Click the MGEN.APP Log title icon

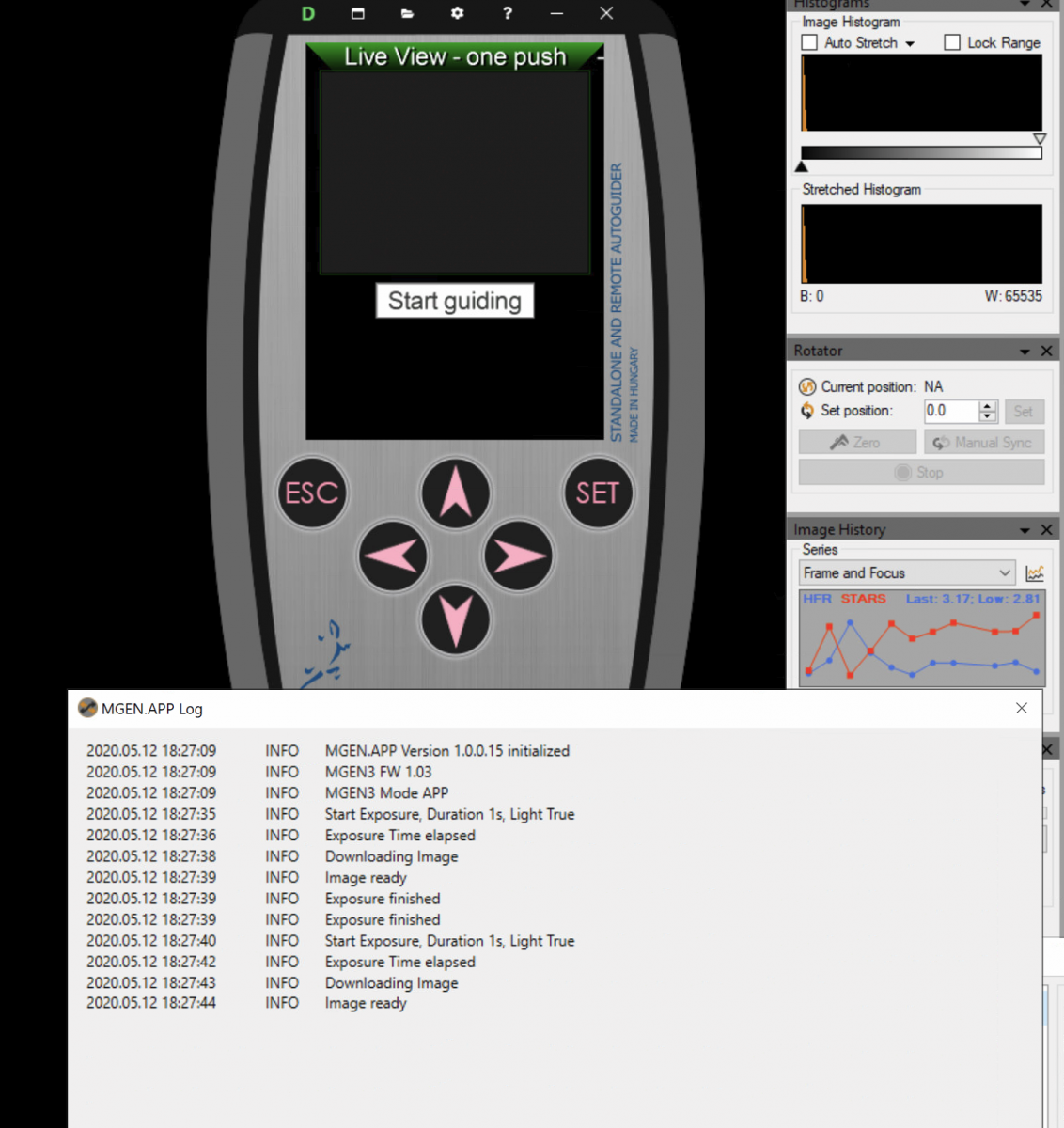pos(87,708)
